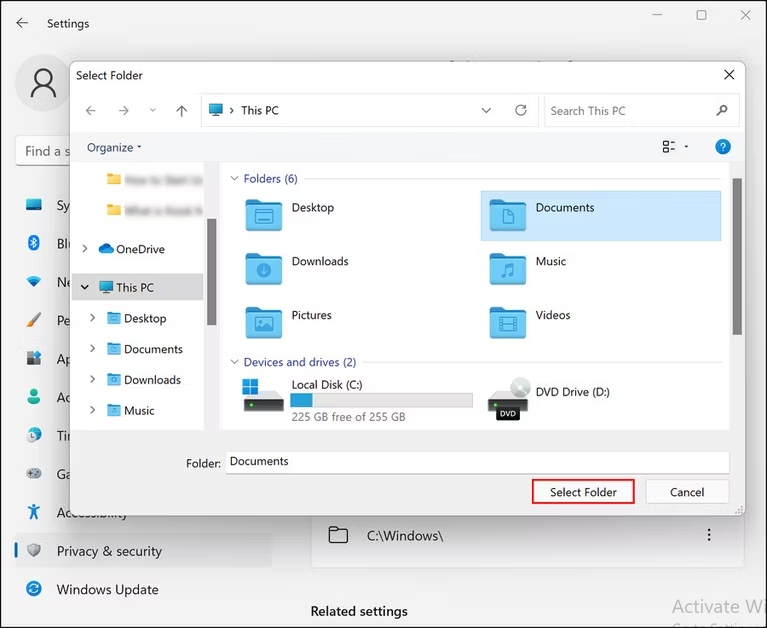The height and width of the screenshot is (628, 767).
Task: Go forward in Select Folder dialog
Action: 123,111
